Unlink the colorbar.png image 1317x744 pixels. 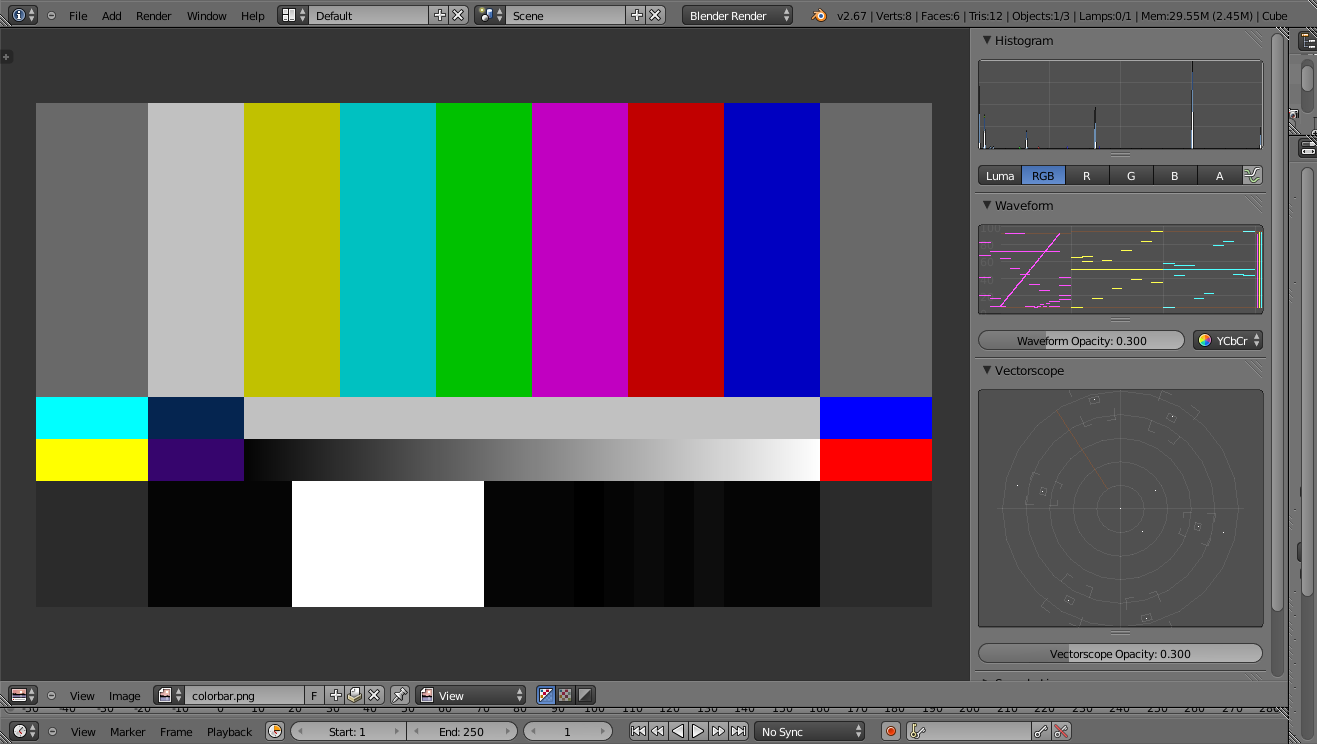374,695
